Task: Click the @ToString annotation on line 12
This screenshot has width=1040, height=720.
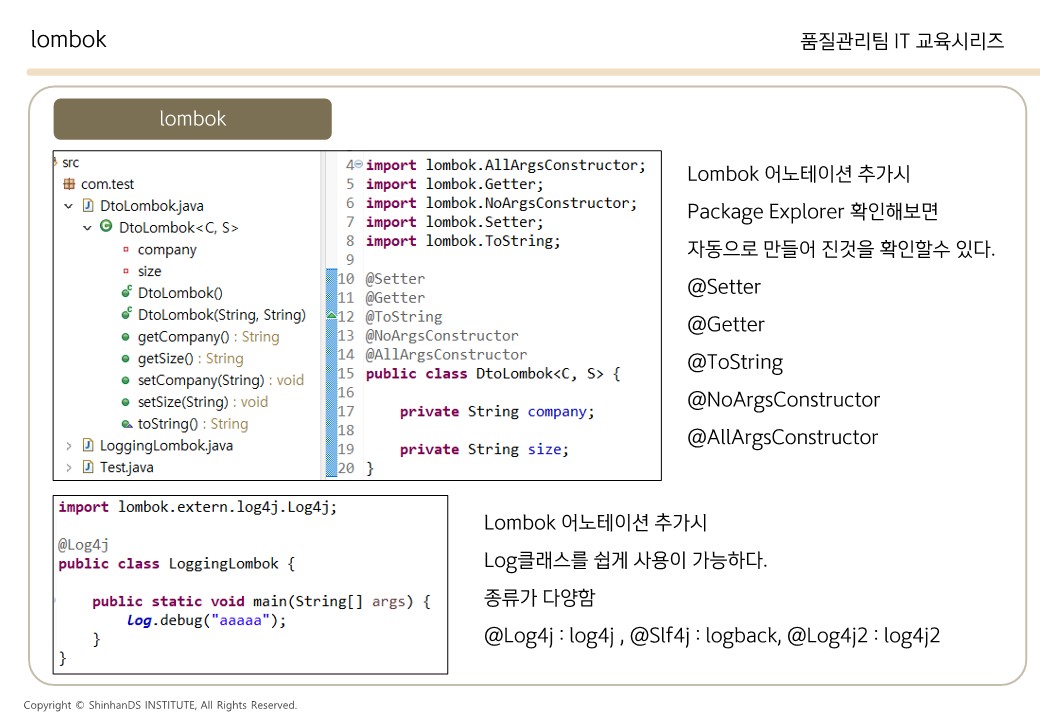Action: [x=403, y=317]
